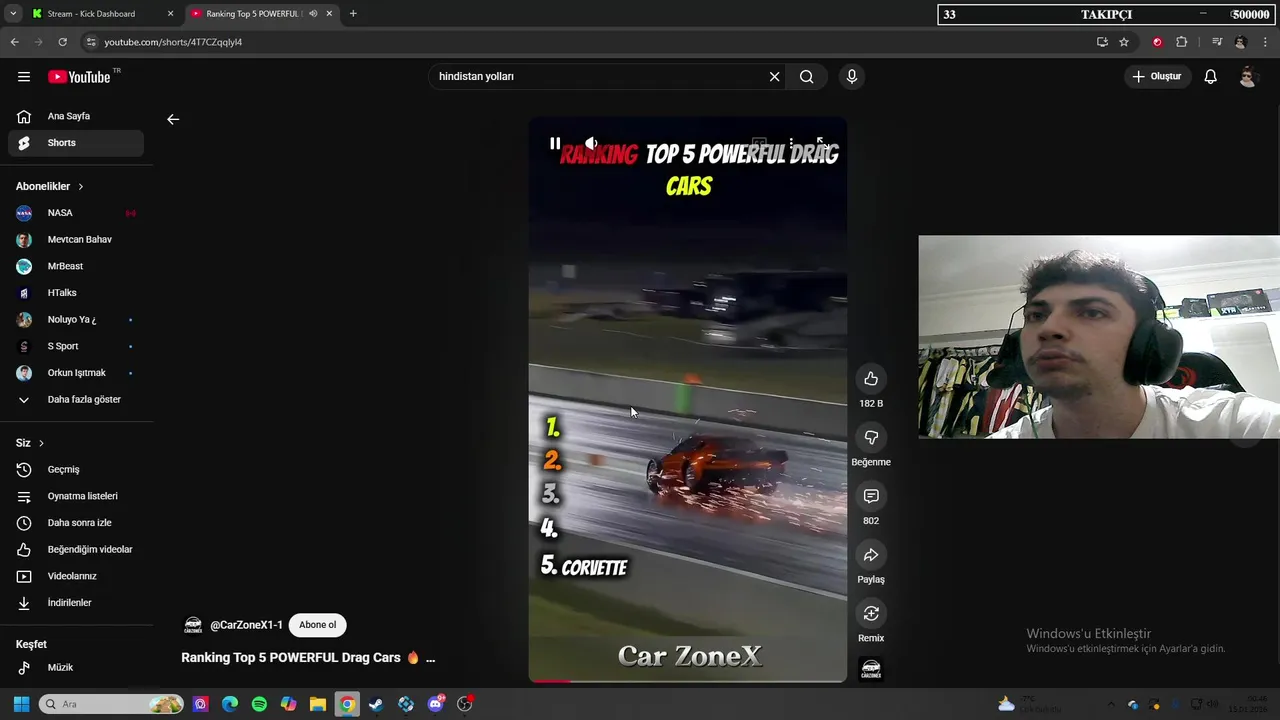Screen dimensions: 1280x720
Task: Open Daha sonra izle list
Action: pyautogui.click(x=76, y=523)
